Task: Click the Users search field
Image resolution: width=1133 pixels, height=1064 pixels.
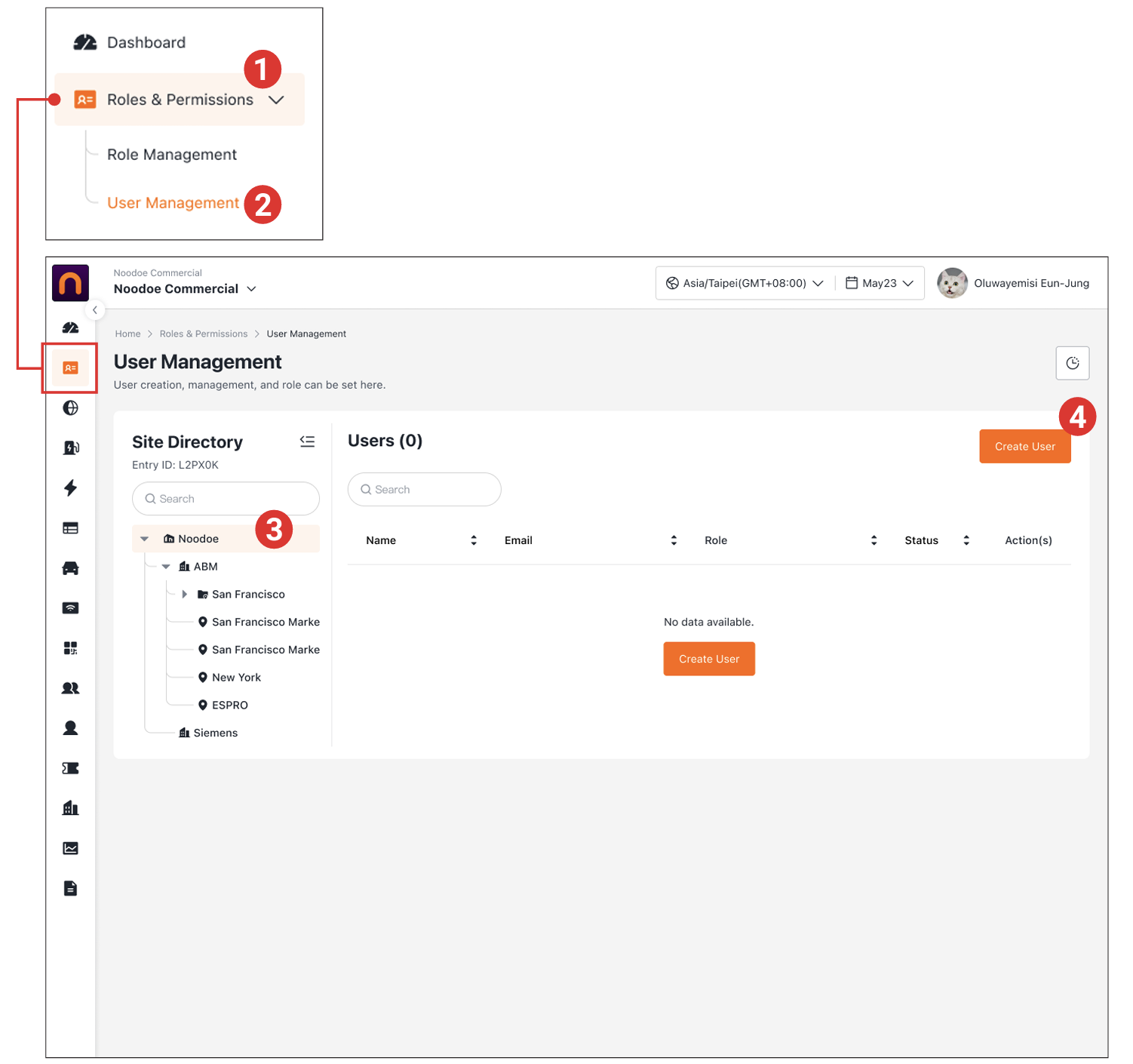Action: (x=425, y=490)
